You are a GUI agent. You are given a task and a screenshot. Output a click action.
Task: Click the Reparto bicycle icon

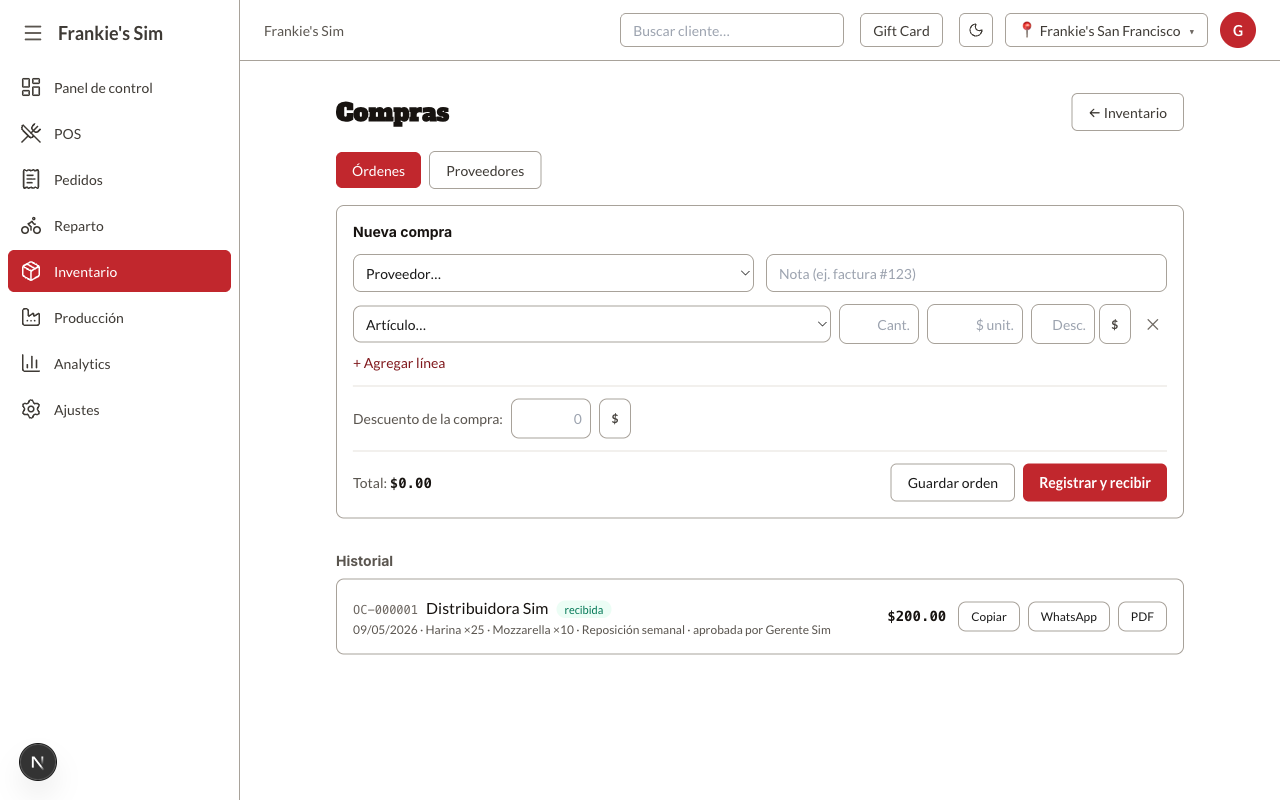coord(31,226)
